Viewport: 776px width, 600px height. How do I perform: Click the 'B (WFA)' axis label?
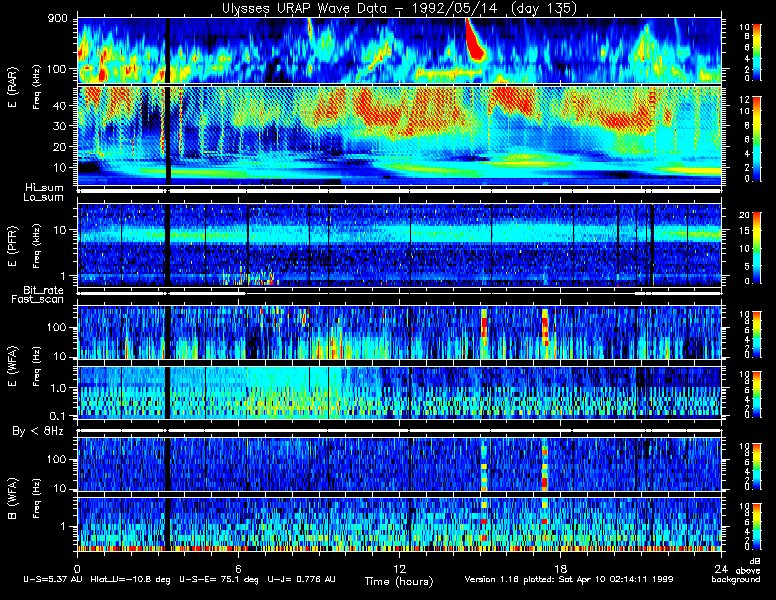pos(12,499)
